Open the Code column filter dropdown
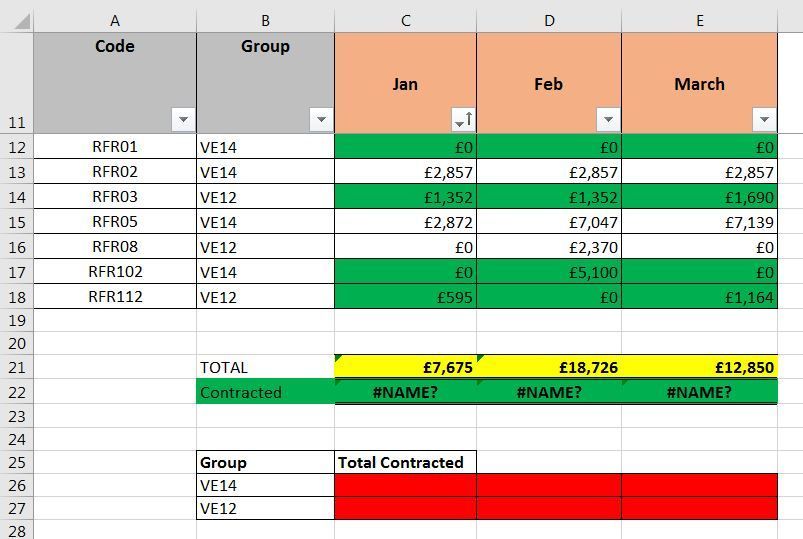This screenshot has width=803, height=539. 183,120
